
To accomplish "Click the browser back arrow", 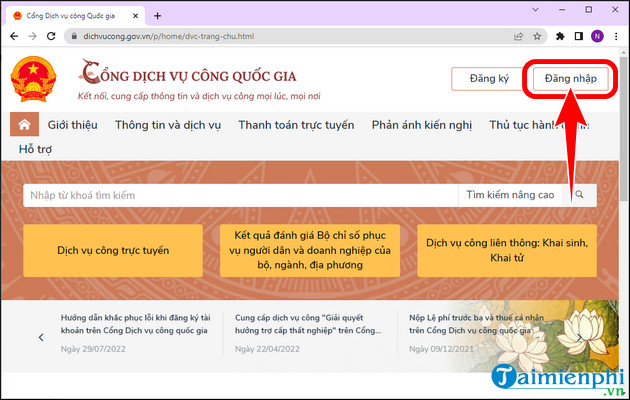I will click(x=13, y=36).
